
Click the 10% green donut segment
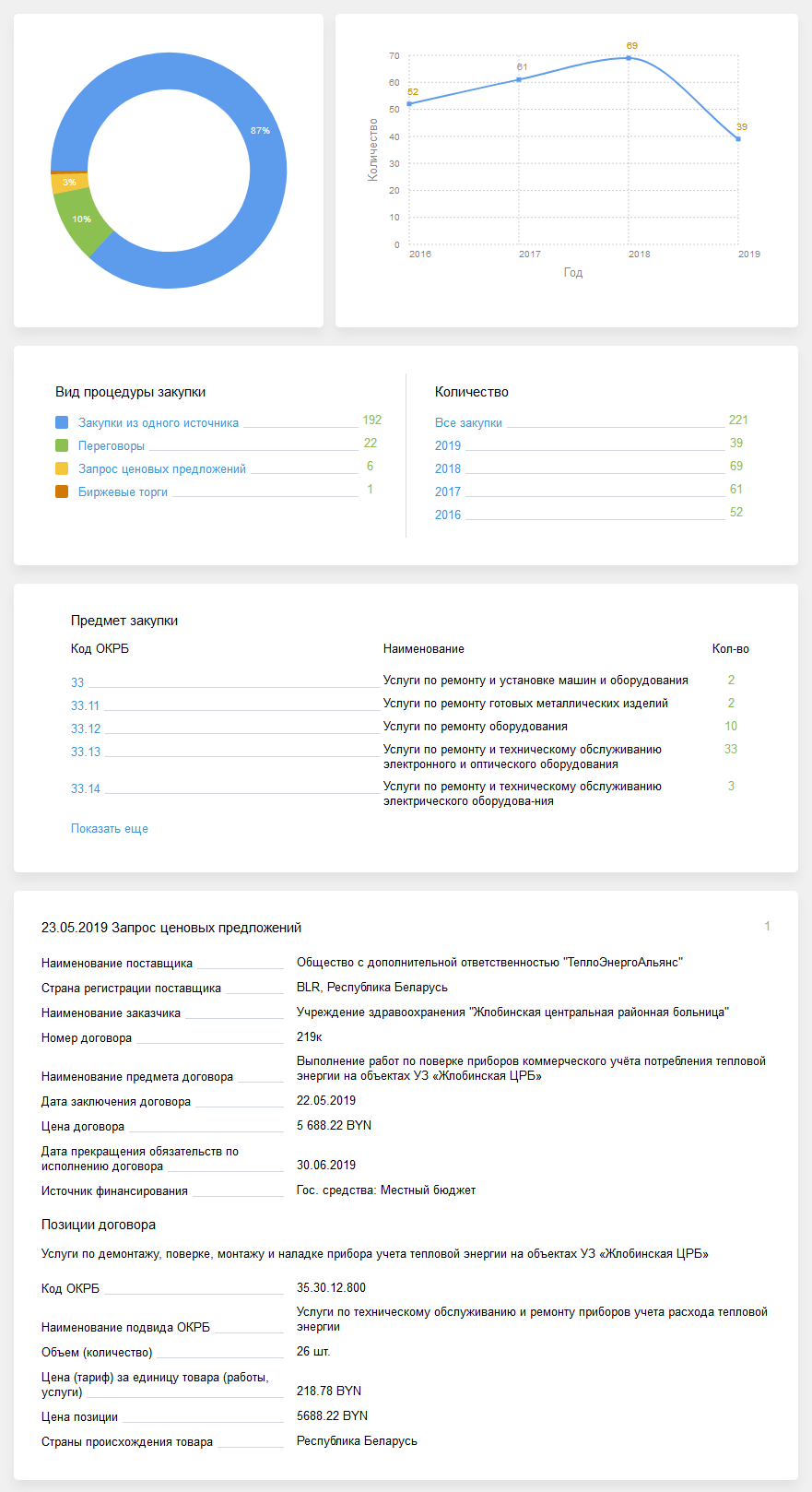point(82,219)
